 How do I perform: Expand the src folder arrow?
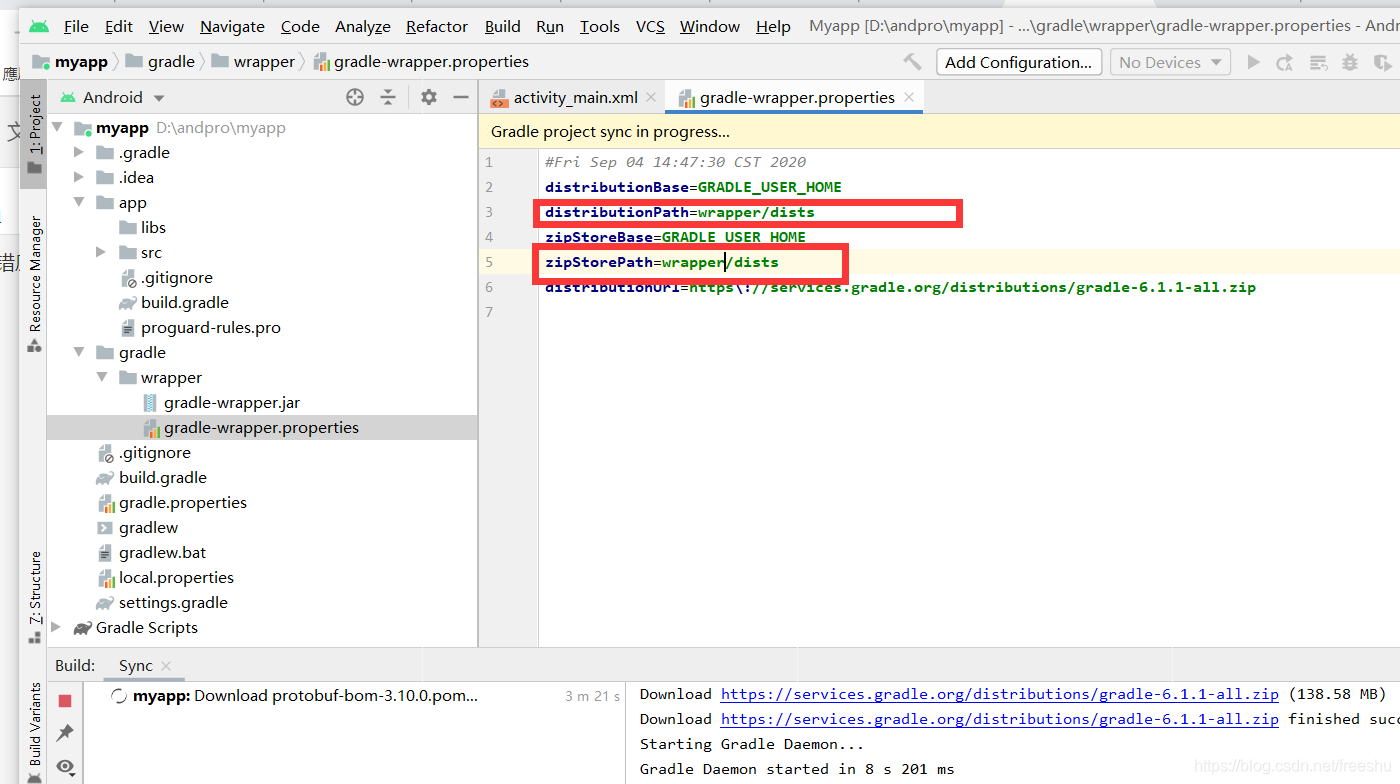coord(101,253)
